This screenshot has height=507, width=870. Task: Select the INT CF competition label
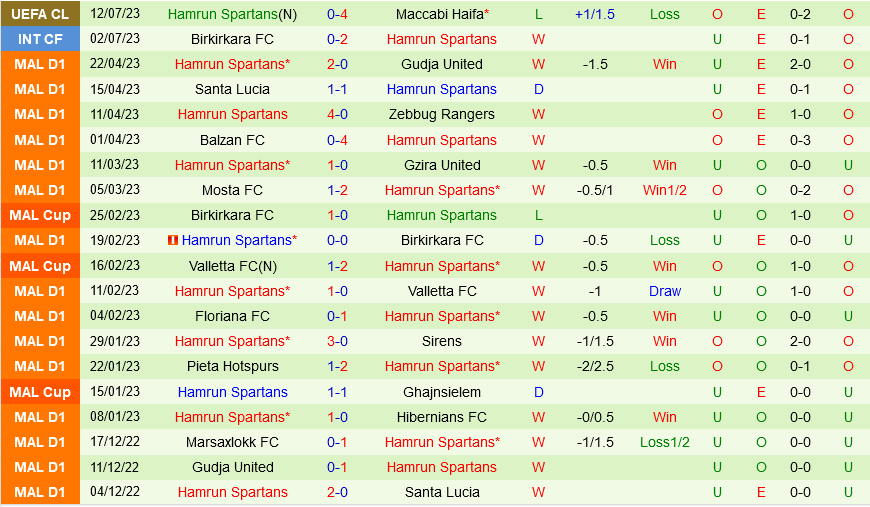(40, 39)
